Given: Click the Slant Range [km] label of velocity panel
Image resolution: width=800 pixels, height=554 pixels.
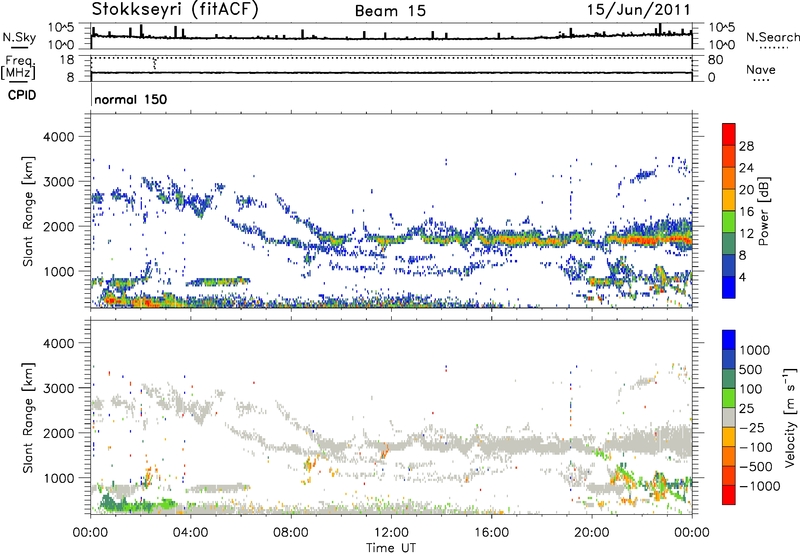Looking at the screenshot, I should [x=28, y=418].
